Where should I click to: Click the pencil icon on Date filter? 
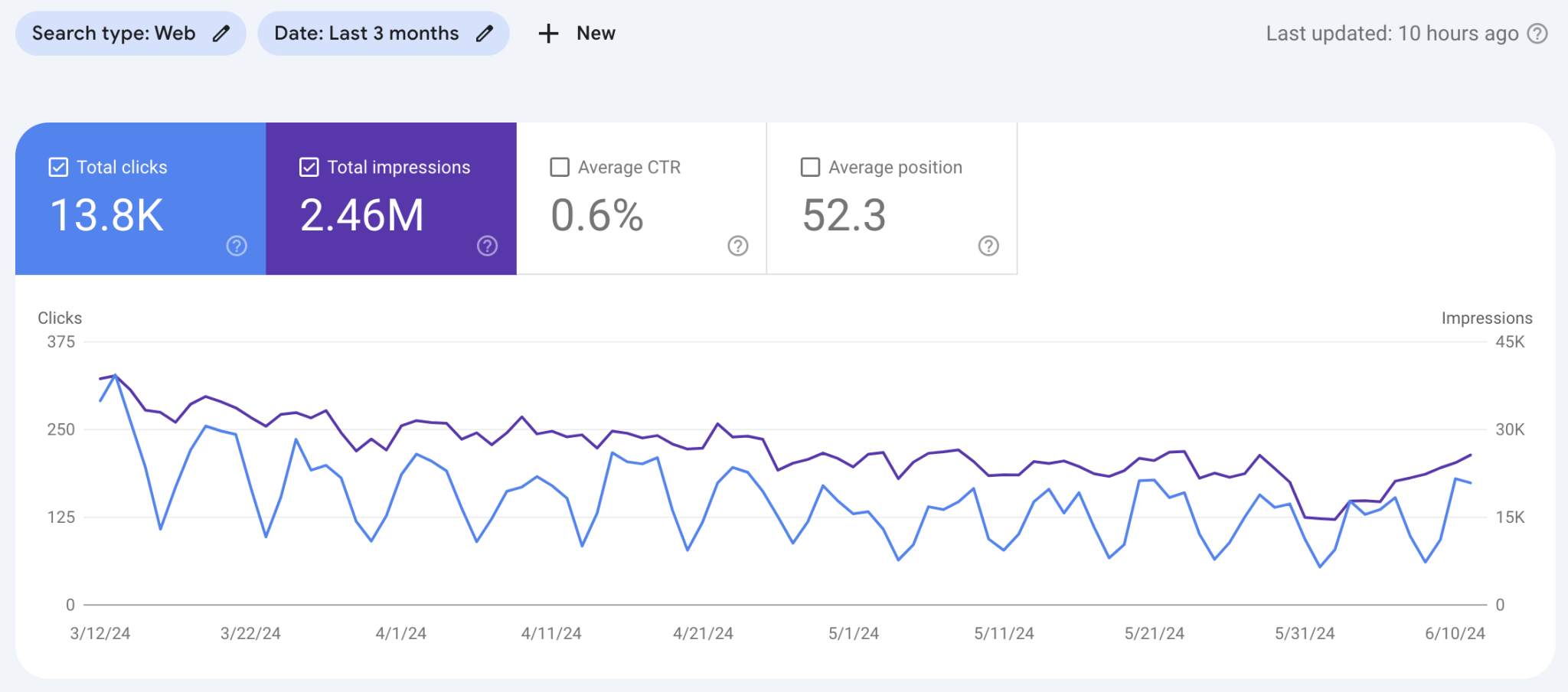coord(485,33)
